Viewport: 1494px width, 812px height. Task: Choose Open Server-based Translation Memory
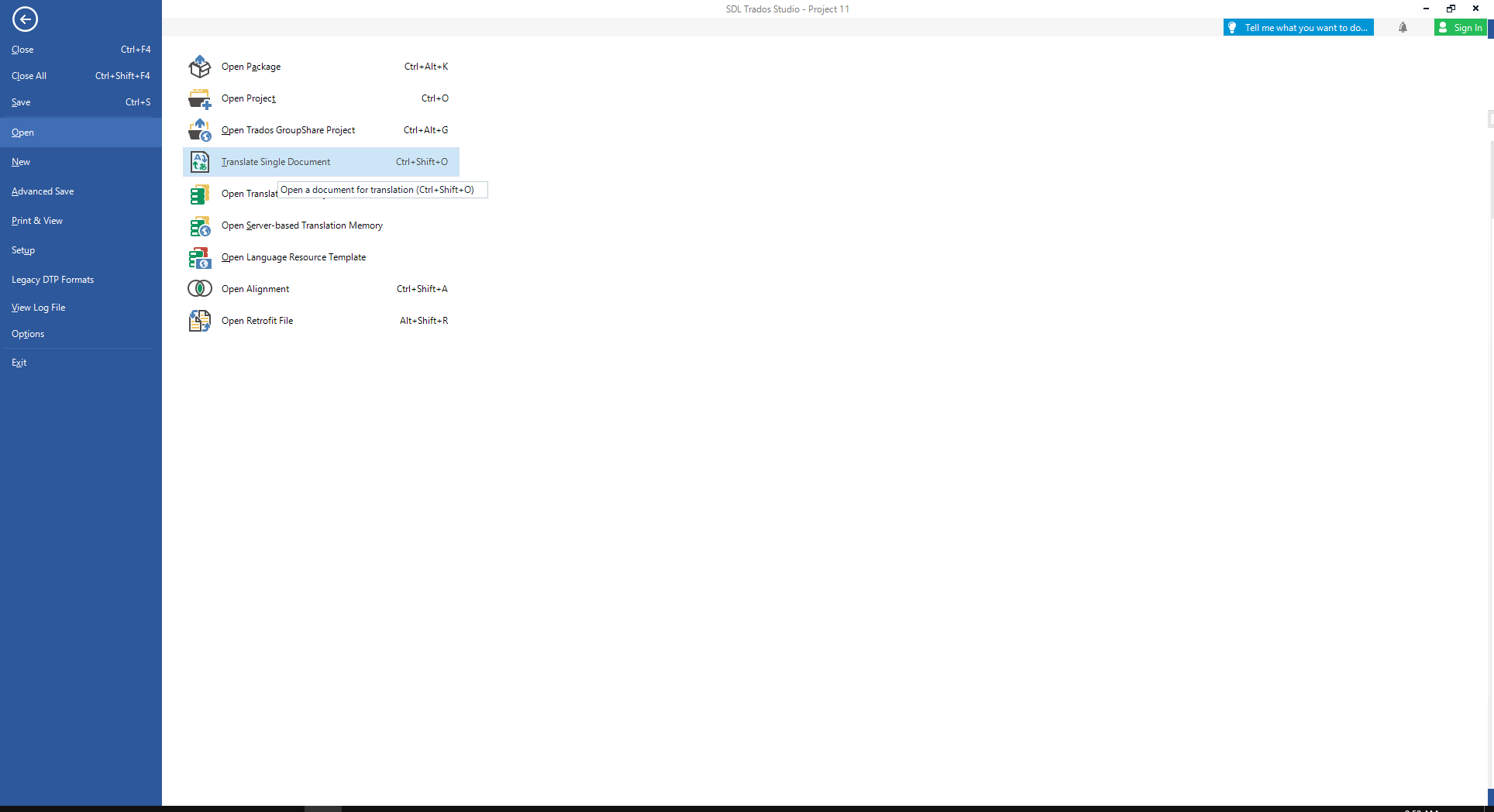[321, 225]
